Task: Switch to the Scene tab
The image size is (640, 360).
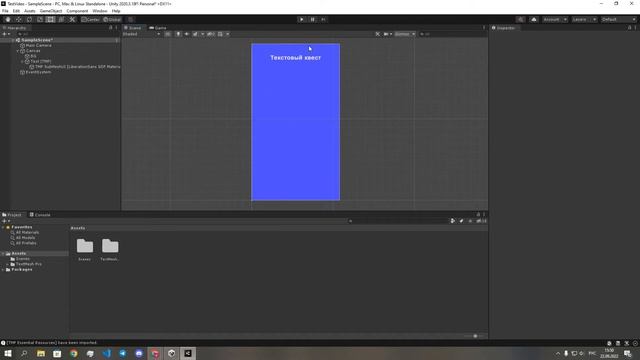Action: [133, 28]
